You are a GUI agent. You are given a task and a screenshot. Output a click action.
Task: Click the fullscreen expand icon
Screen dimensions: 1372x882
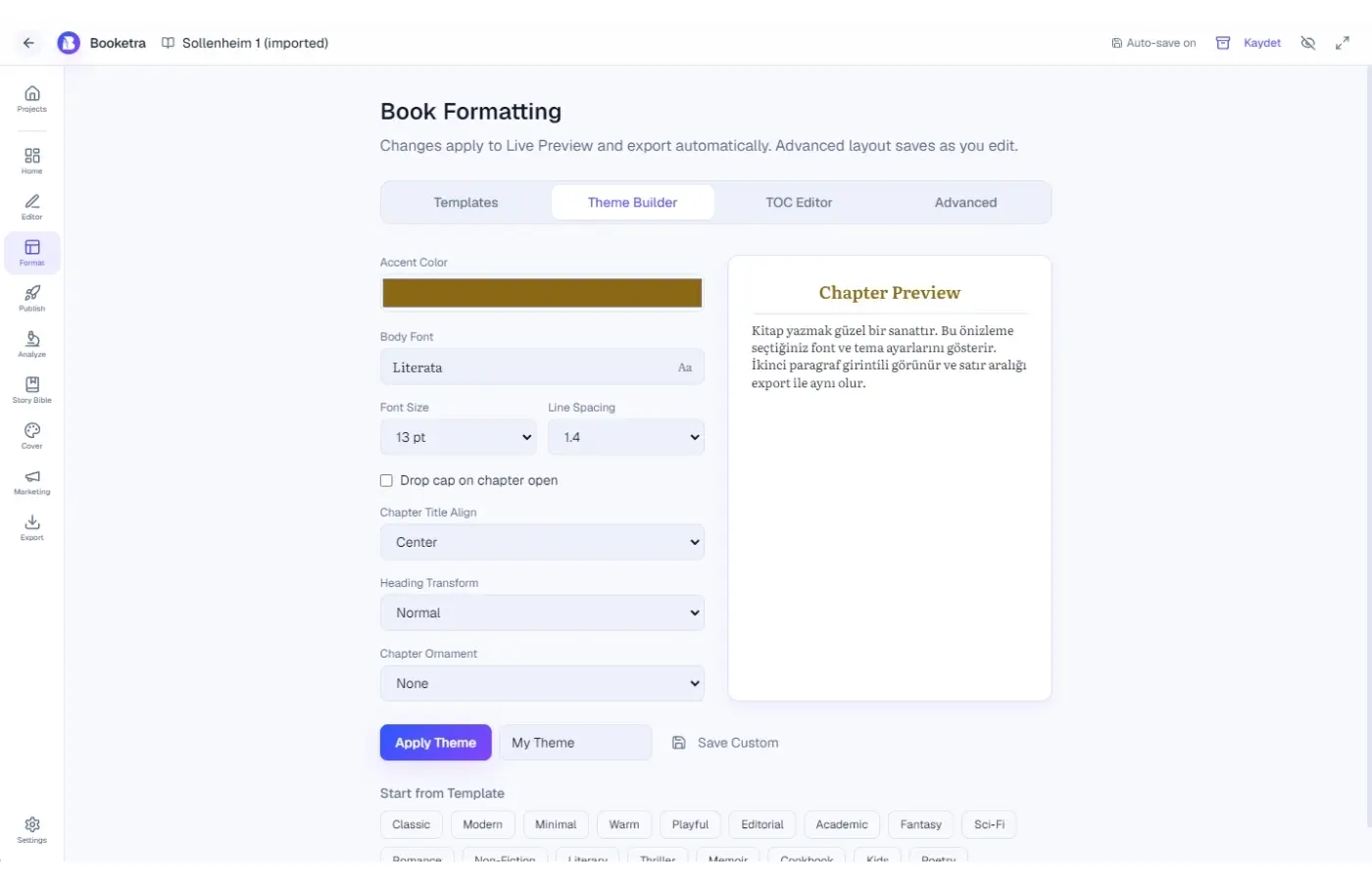(x=1343, y=43)
